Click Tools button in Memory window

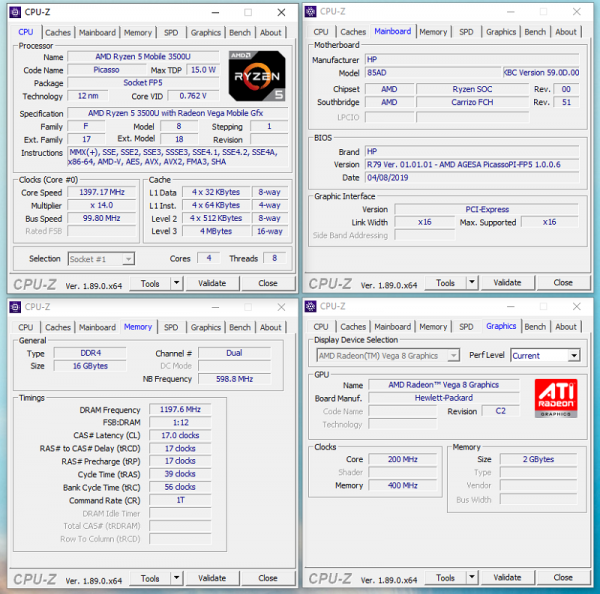(150, 578)
